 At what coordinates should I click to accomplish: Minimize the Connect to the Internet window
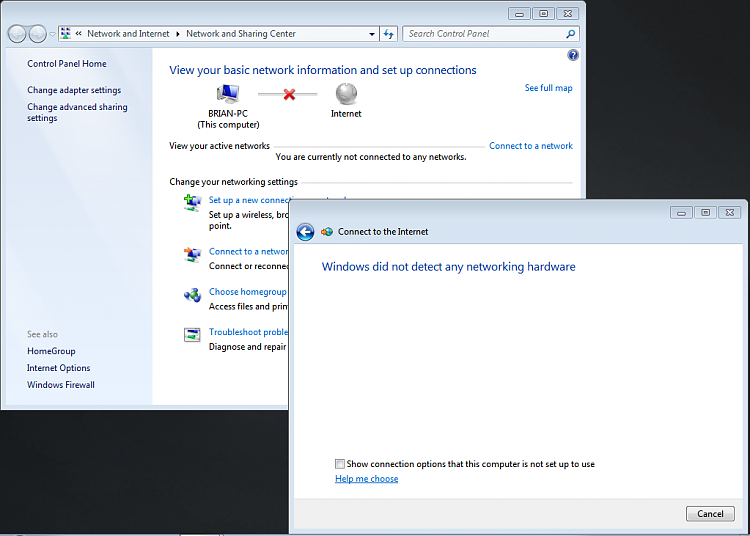(x=681, y=213)
